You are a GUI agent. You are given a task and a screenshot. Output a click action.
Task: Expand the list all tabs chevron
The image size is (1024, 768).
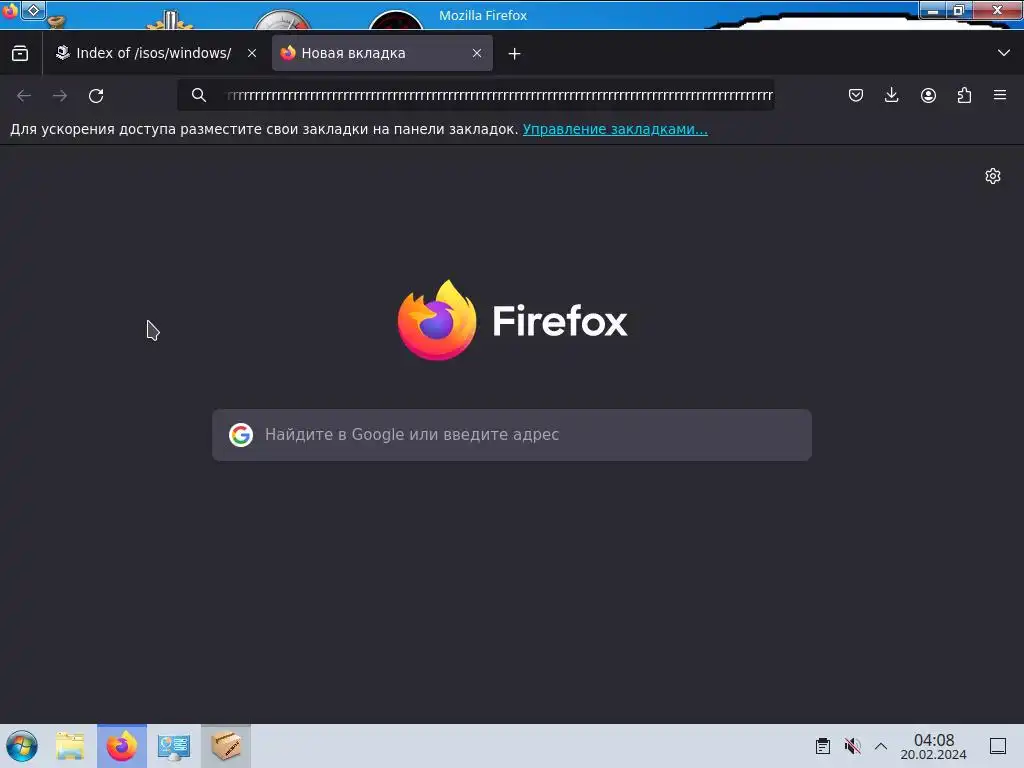tap(1004, 53)
